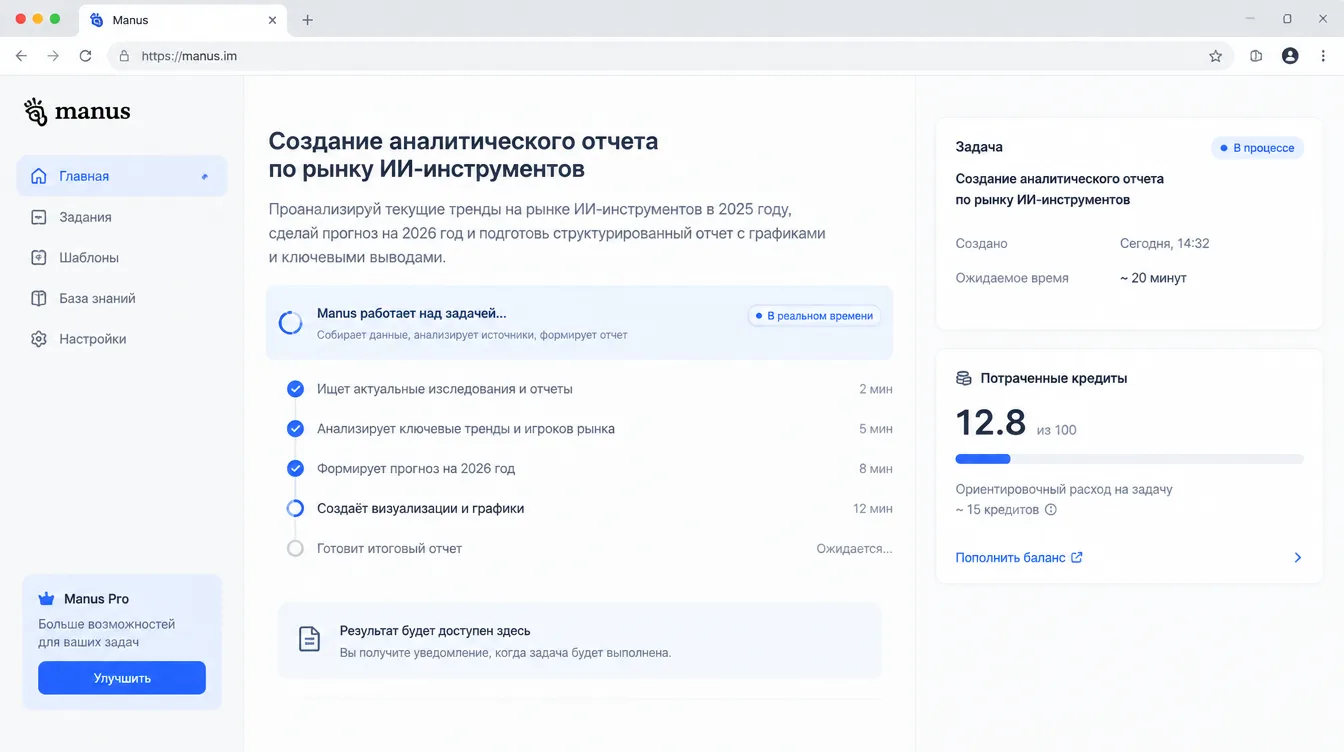Viewport: 1344px width, 752px height.
Task: Click the browser back arrow
Action: click(x=21, y=56)
